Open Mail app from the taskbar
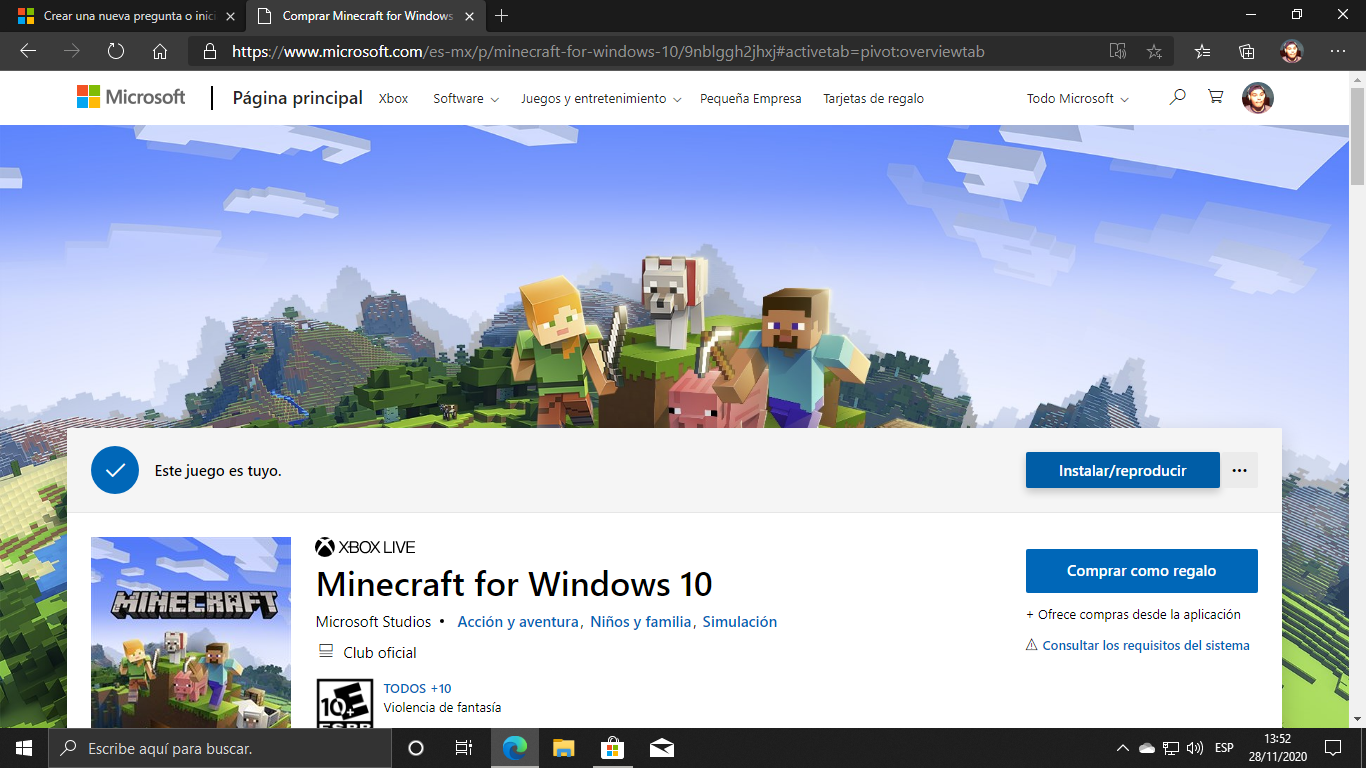The width and height of the screenshot is (1366, 768). pyautogui.click(x=661, y=748)
